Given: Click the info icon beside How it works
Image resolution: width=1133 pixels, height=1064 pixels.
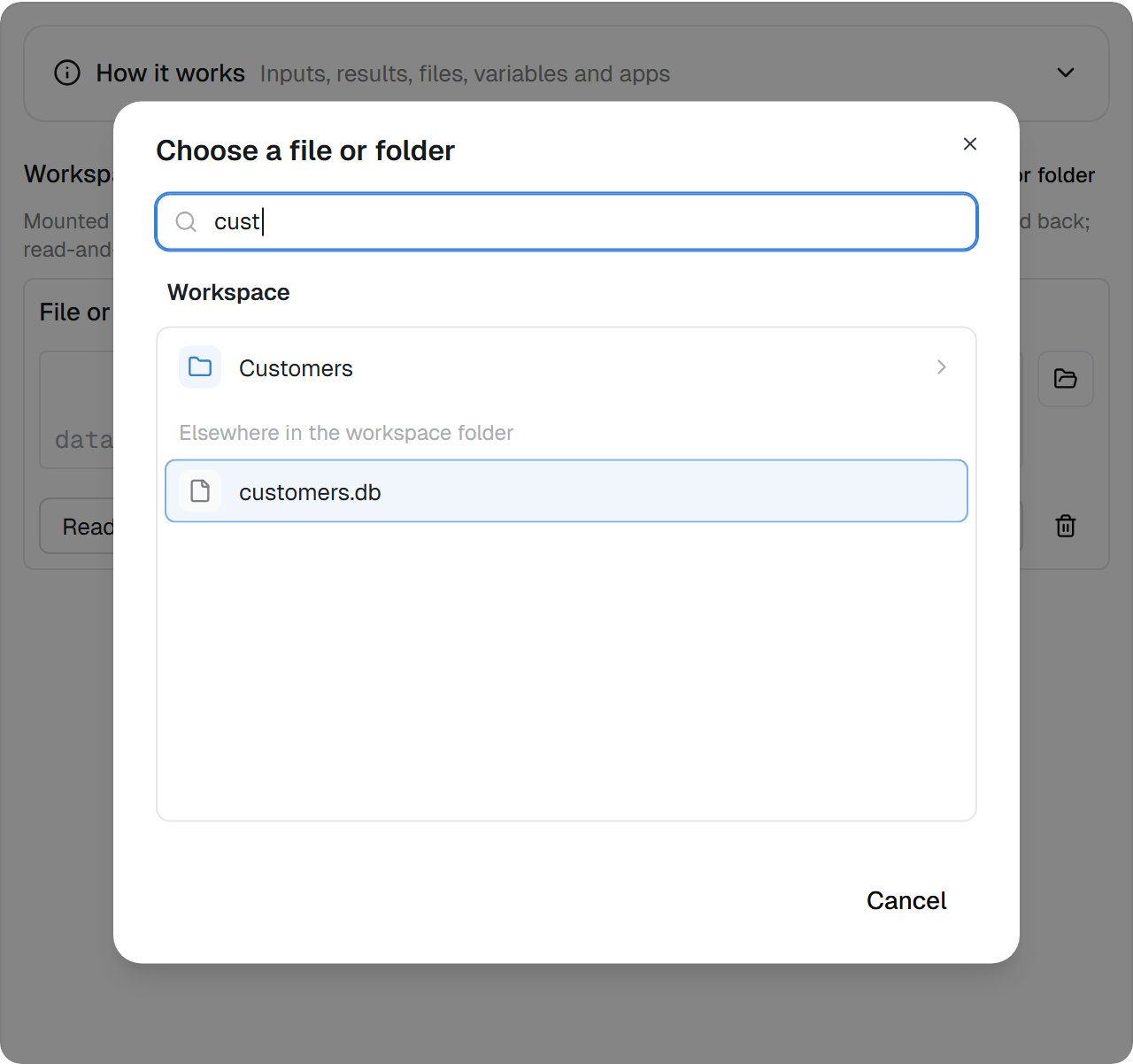Looking at the screenshot, I should coord(67,73).
